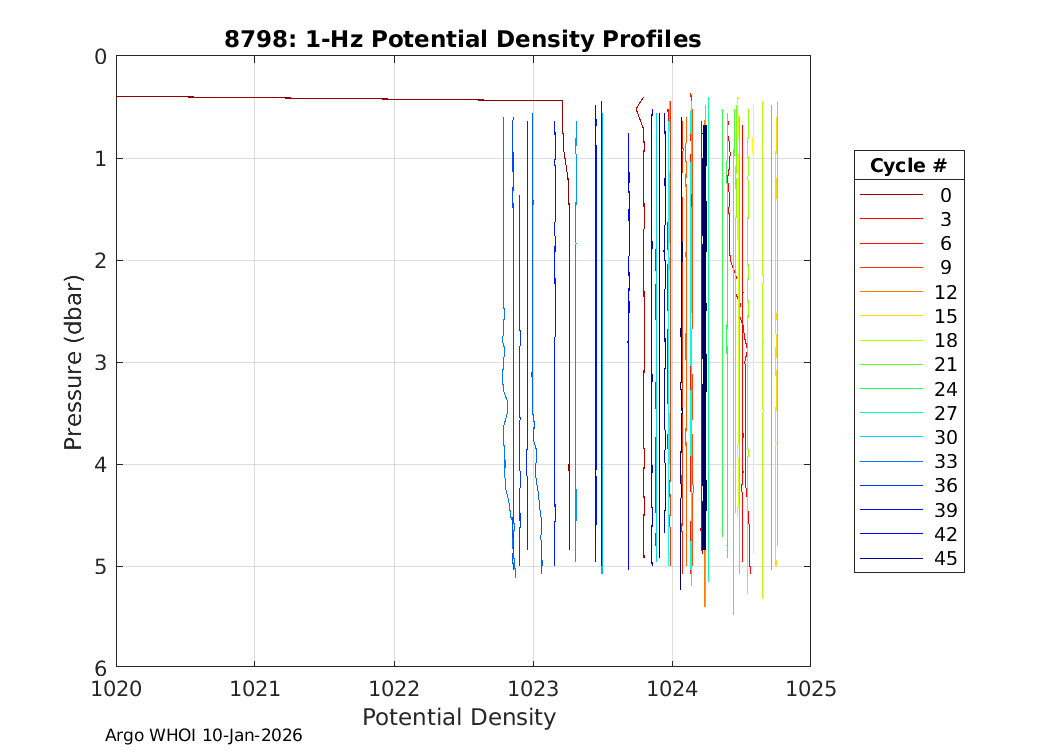Choose legend entry label '36'
The height and width of the screenshot is (750, 1050).
(x=945, y=486)
